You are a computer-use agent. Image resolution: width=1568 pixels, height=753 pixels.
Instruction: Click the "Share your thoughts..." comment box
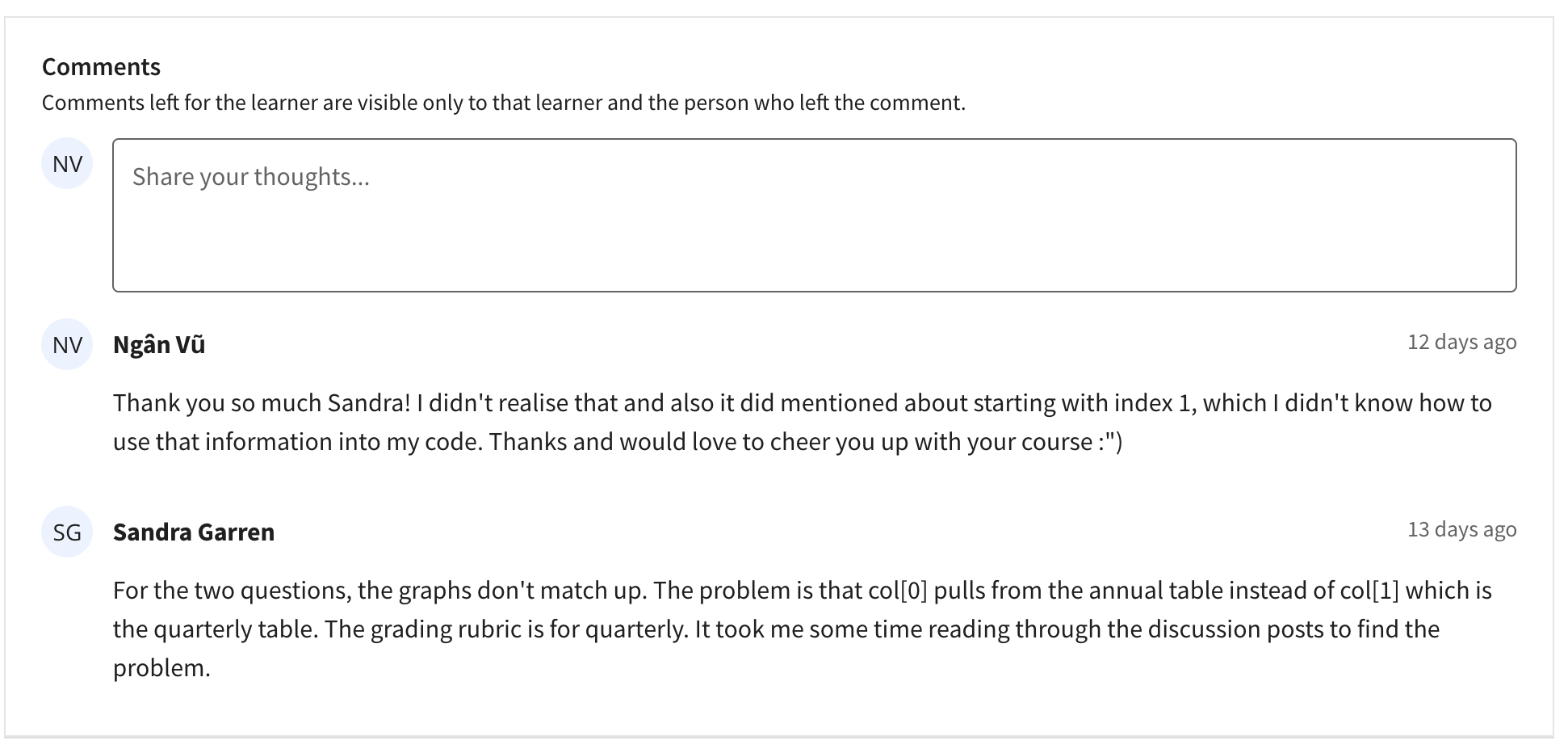pyautogui.click(x=814, y=215)
